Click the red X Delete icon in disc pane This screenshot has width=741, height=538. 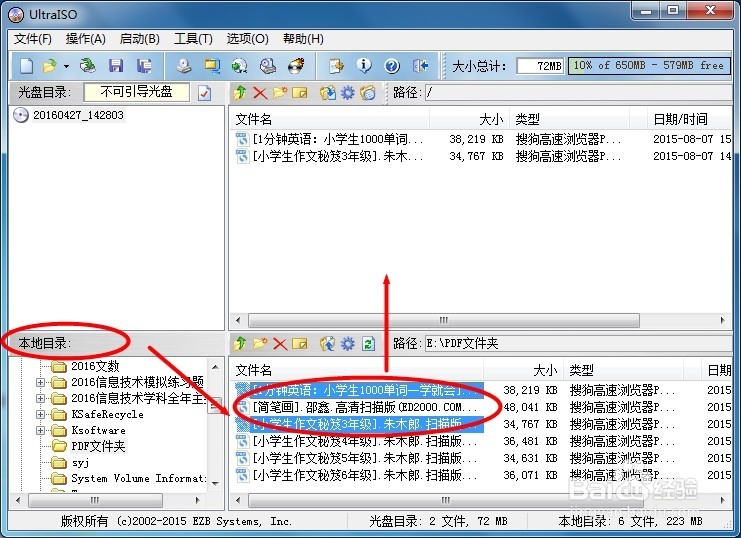260,93
